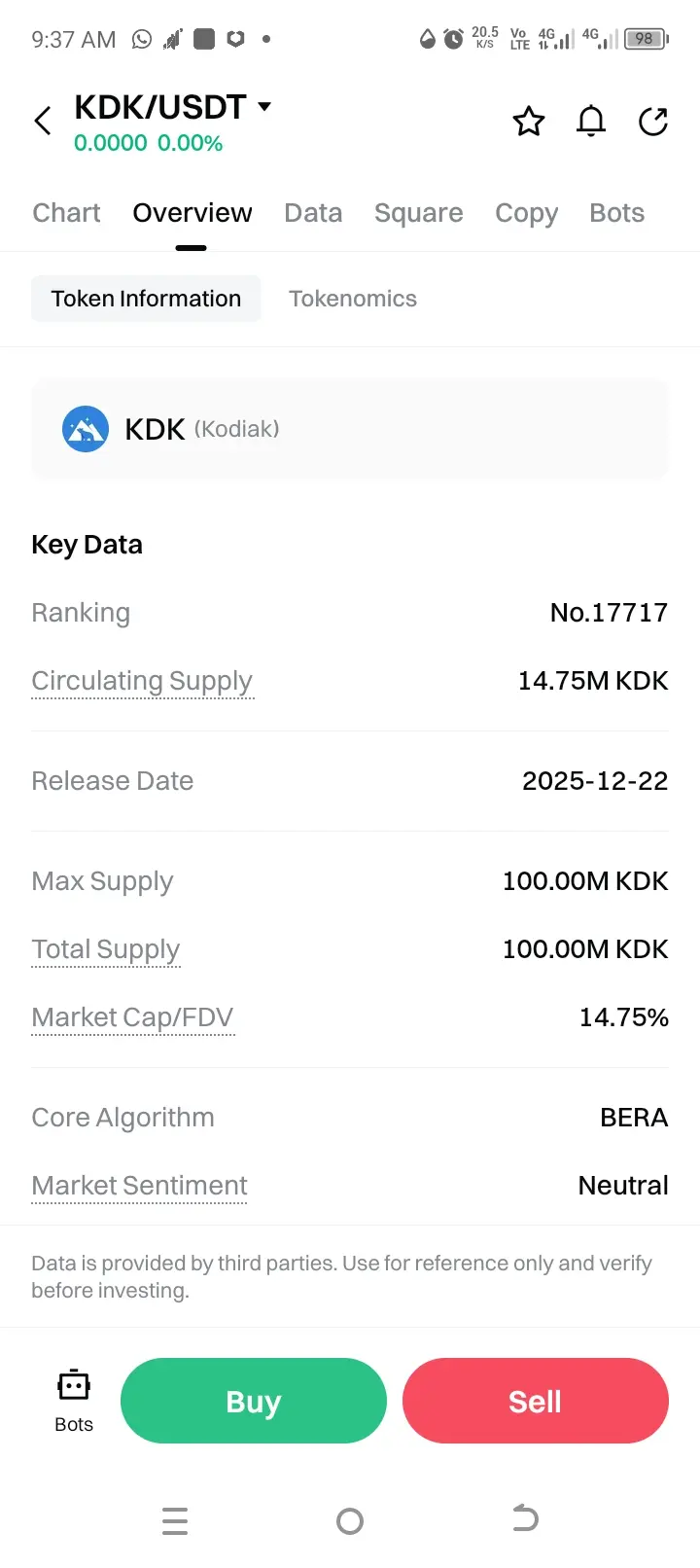This screenshot has height=1568, width=700.
Task: Tap the Kodiak token logo
Action: pos(86,429)
